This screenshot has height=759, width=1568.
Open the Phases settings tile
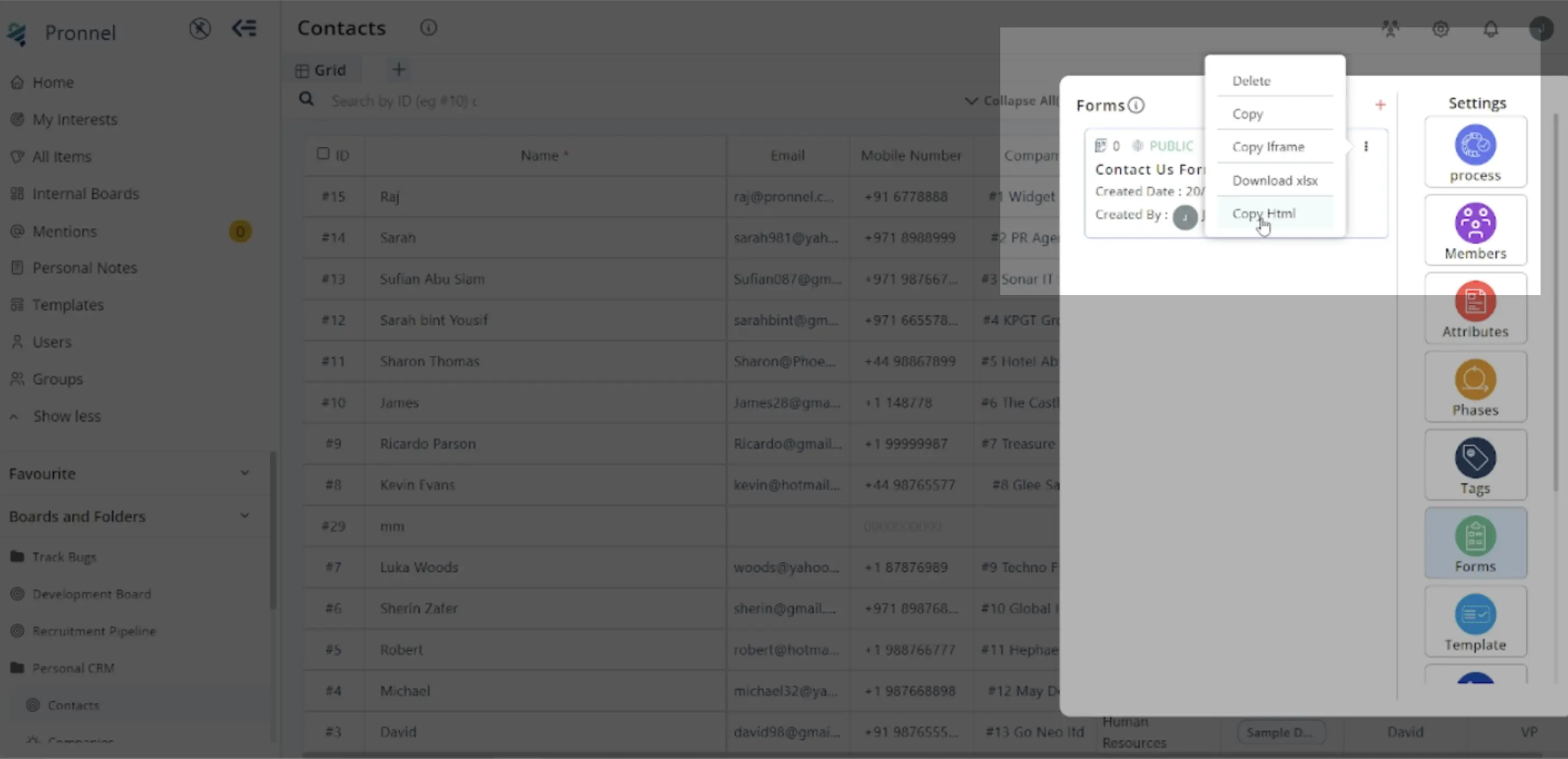coord(1475,387)
